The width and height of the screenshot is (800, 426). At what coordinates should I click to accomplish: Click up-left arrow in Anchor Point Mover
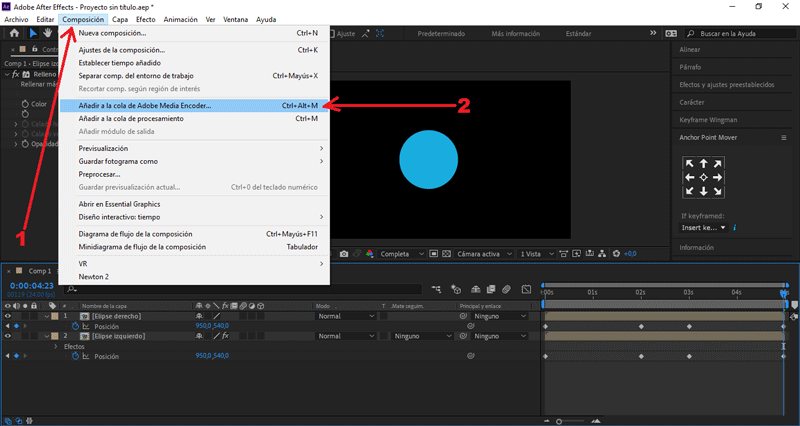tap(690, 164)
